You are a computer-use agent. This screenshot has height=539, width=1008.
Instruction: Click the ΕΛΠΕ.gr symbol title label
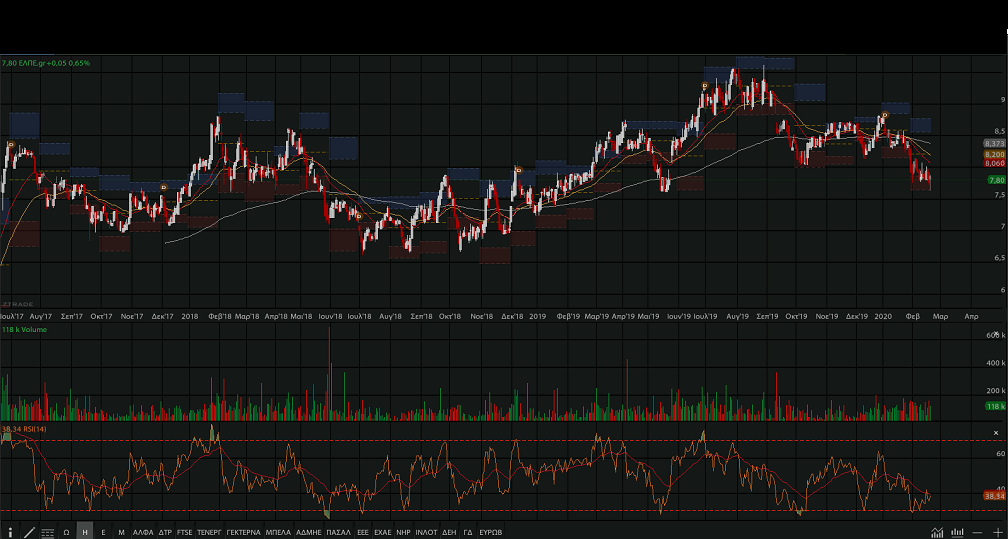(x=46, y=63)
